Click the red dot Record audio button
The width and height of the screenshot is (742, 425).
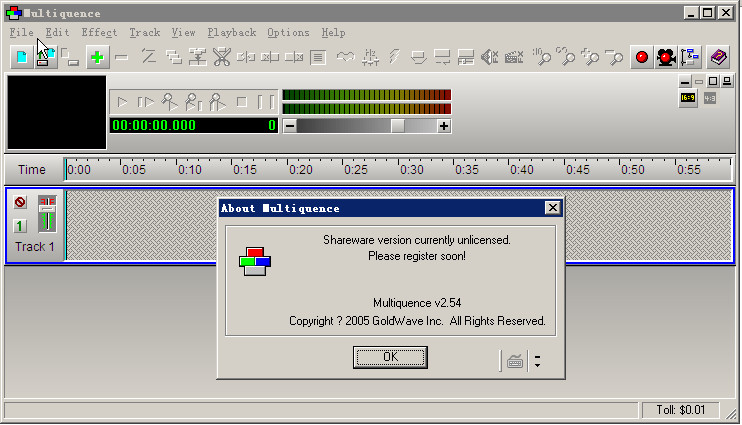[642, 57]
